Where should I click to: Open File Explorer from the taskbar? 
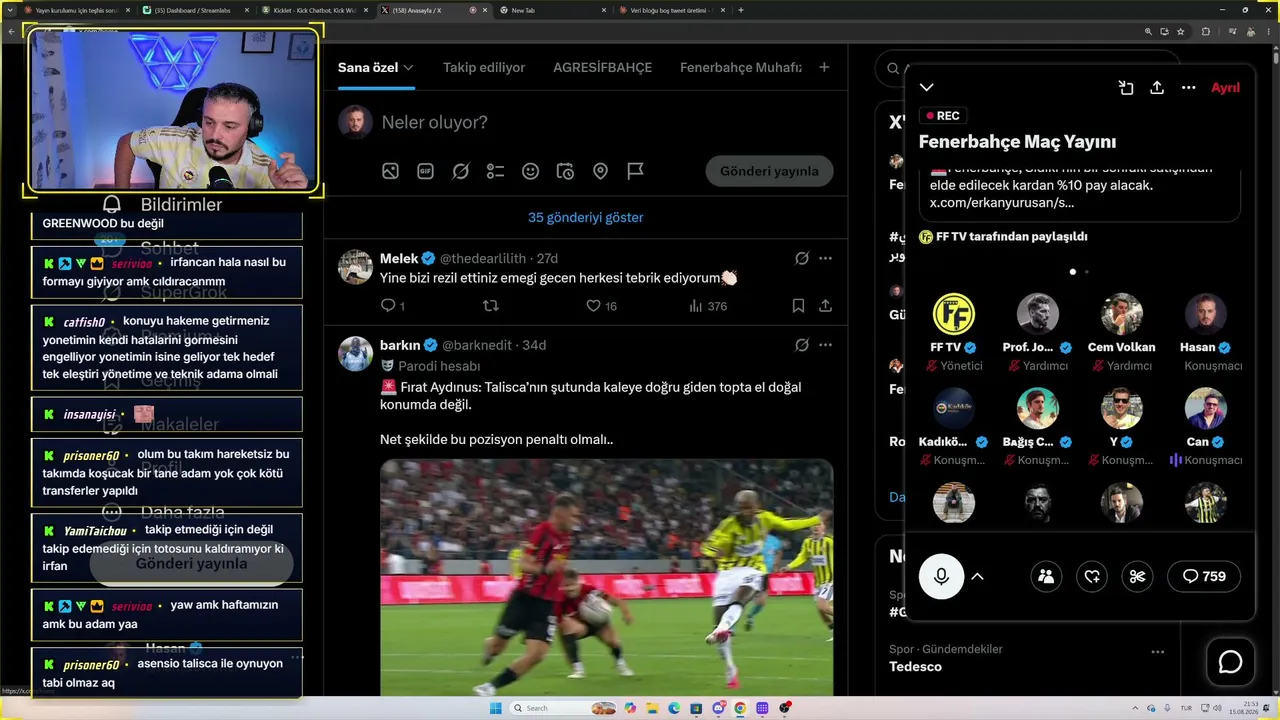[x=652, y=708]
